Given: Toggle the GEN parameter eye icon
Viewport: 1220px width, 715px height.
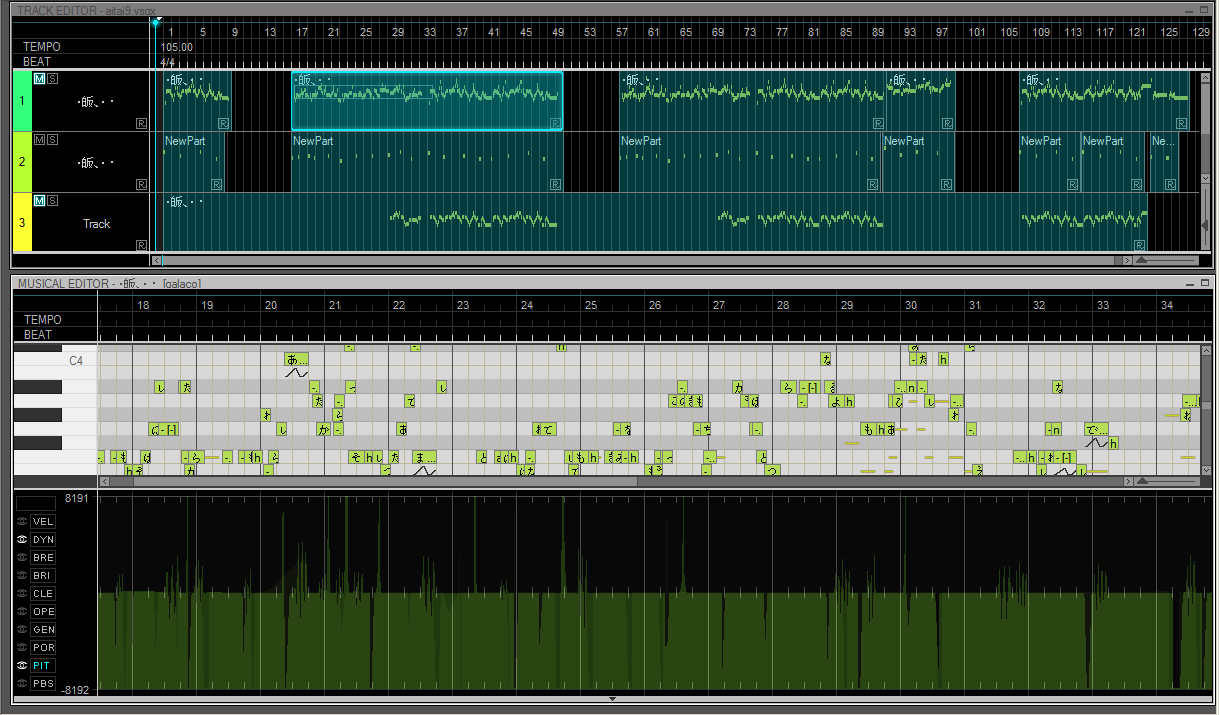Looking at the screenshot, I should [22, 629].
